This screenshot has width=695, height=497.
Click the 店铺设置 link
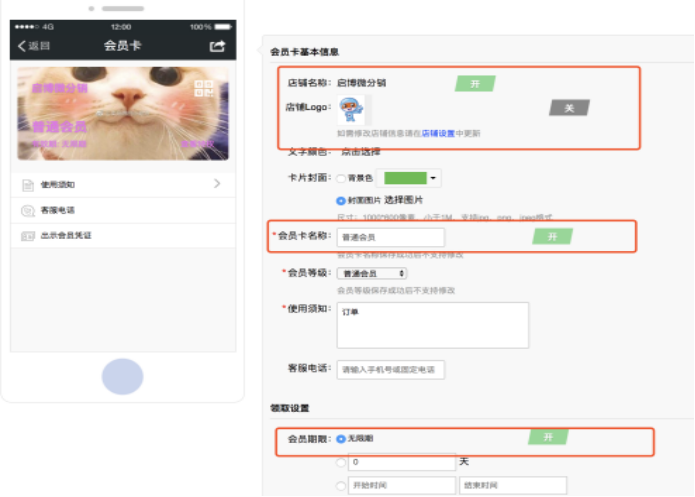point(438,132)
